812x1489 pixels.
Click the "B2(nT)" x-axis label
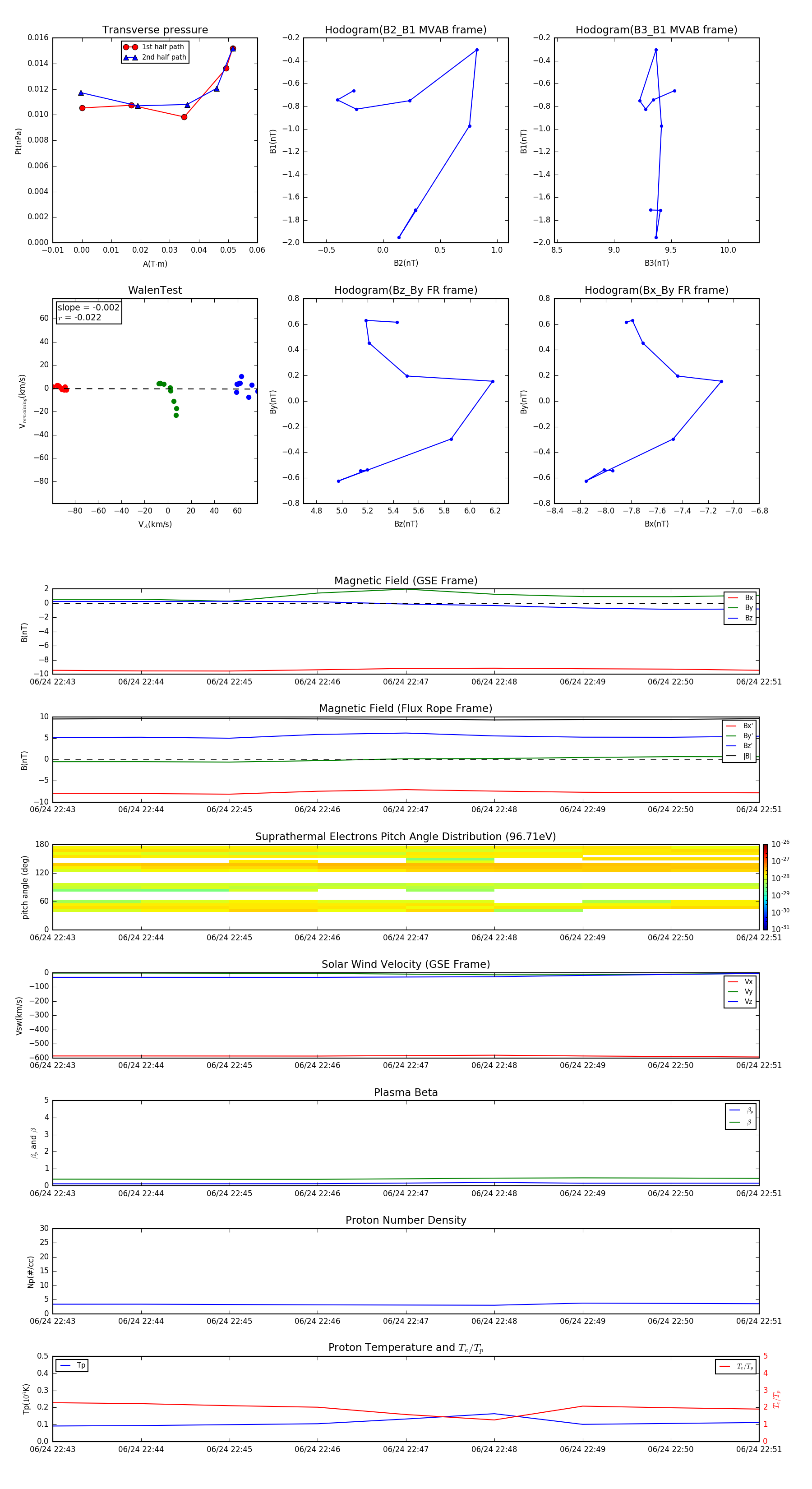click(406, 263)
